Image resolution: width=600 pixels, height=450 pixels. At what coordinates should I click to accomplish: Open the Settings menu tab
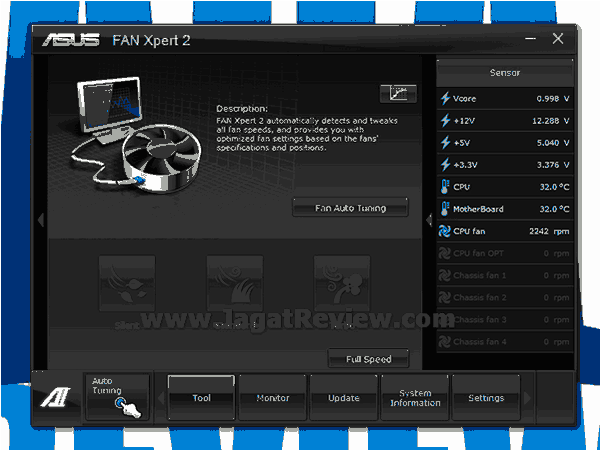point(486,398)
